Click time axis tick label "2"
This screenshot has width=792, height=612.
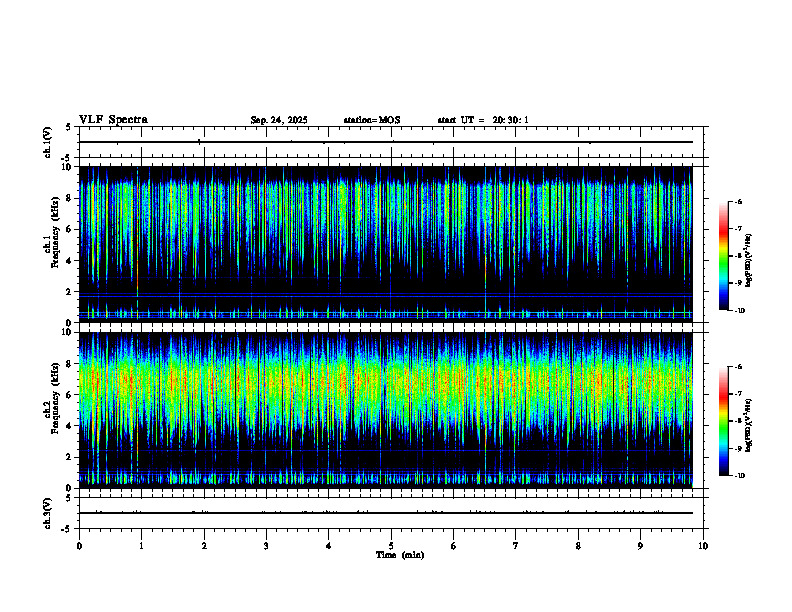click(x=204, y=546)
